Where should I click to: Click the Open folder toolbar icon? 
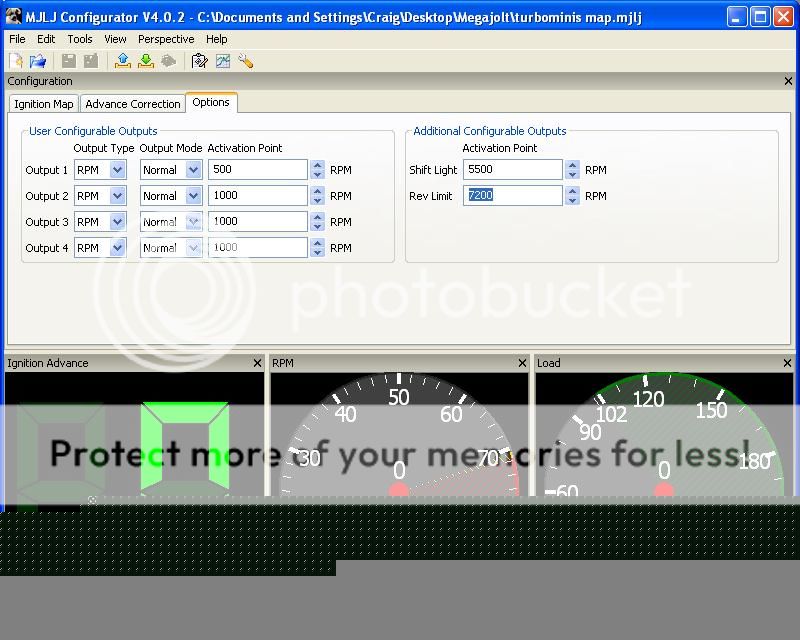pyautogui.click(x=37, y=61)
